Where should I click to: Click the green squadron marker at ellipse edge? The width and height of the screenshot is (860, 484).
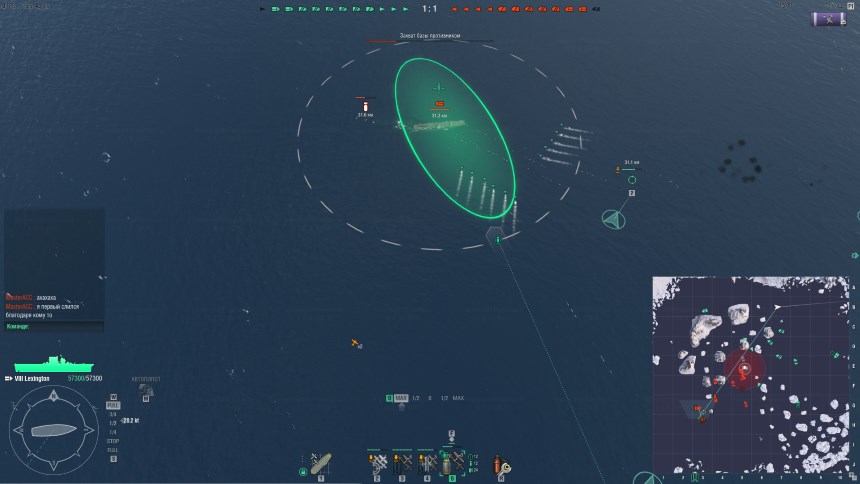click(498, 240)
